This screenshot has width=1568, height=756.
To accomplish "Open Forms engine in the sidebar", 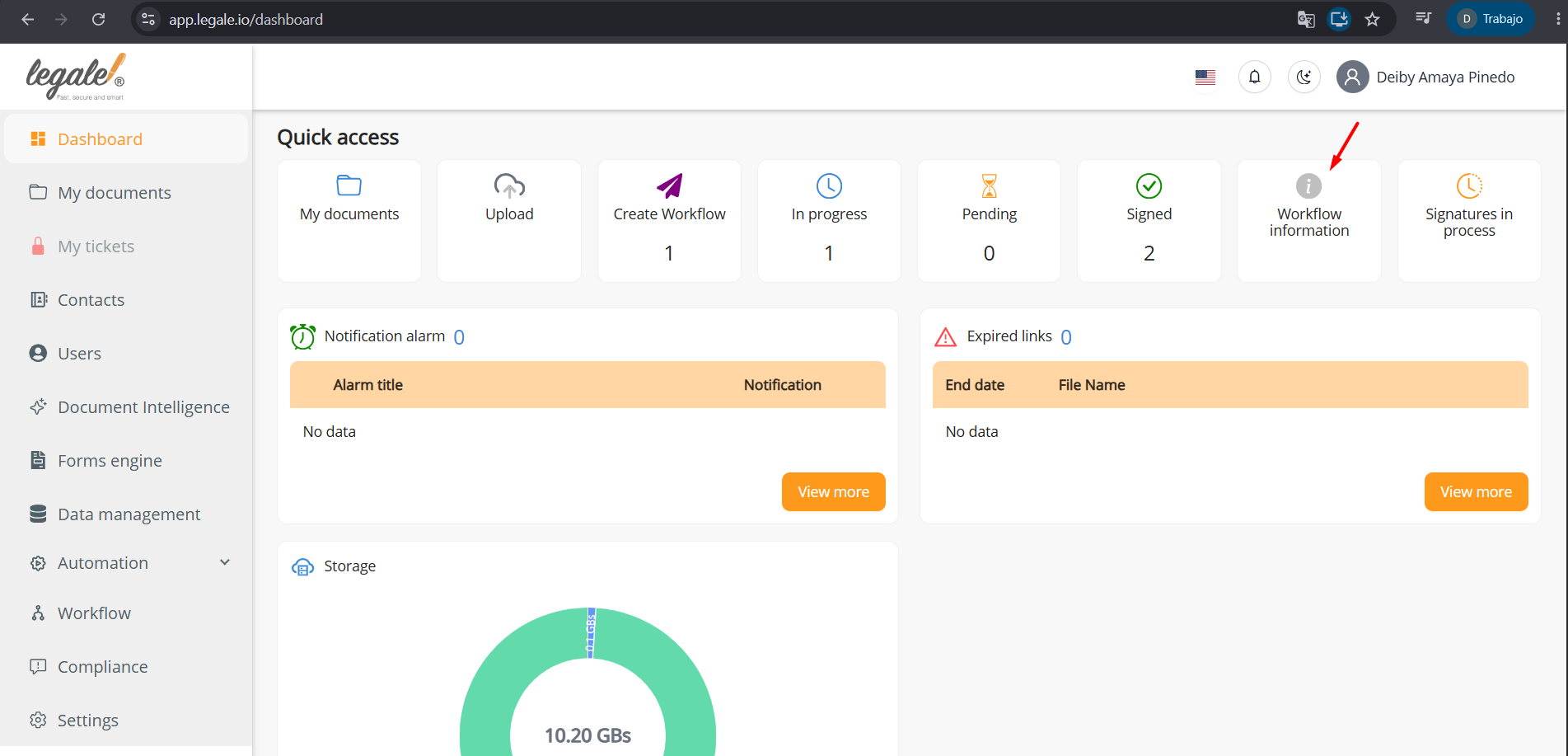I will (126, 460).
